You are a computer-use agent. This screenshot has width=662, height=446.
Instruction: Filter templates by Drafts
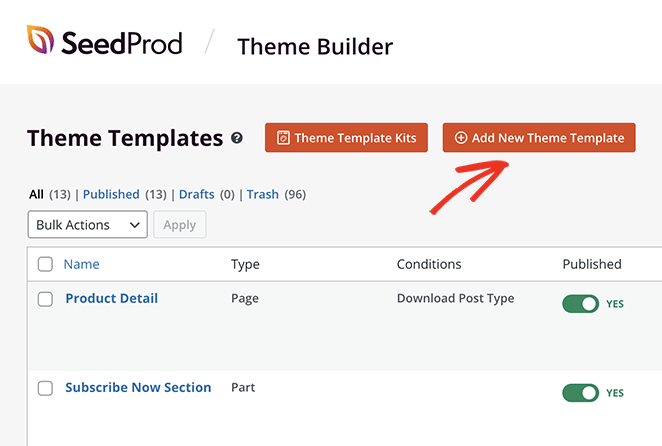[196, 194]
